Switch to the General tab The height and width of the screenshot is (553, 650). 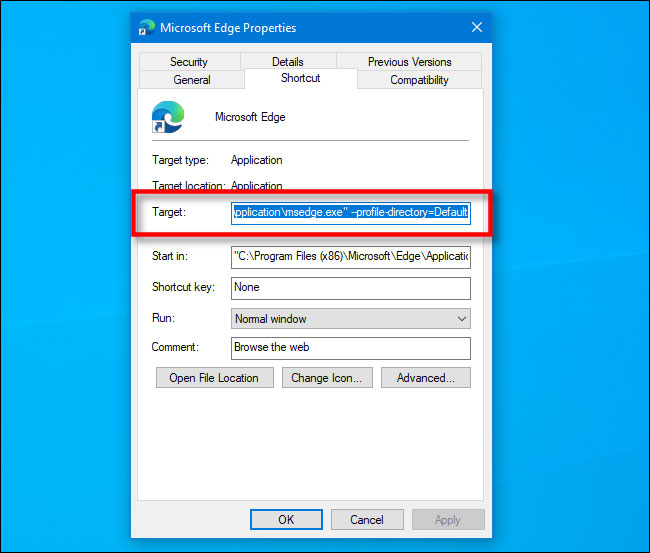[192, 79]
